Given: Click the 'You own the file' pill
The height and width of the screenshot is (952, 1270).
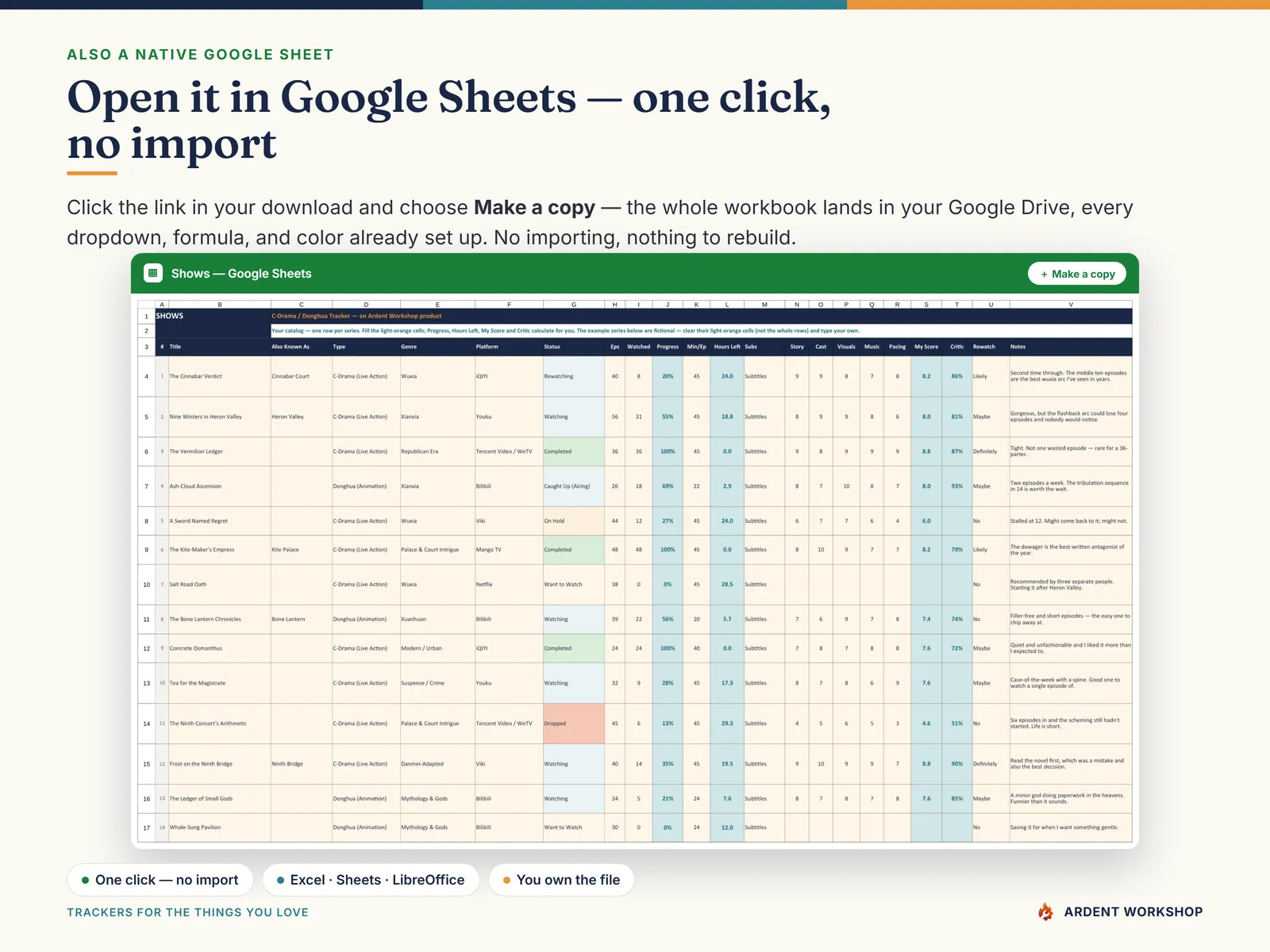Looking at the screenshot, I should click(561, 880).
